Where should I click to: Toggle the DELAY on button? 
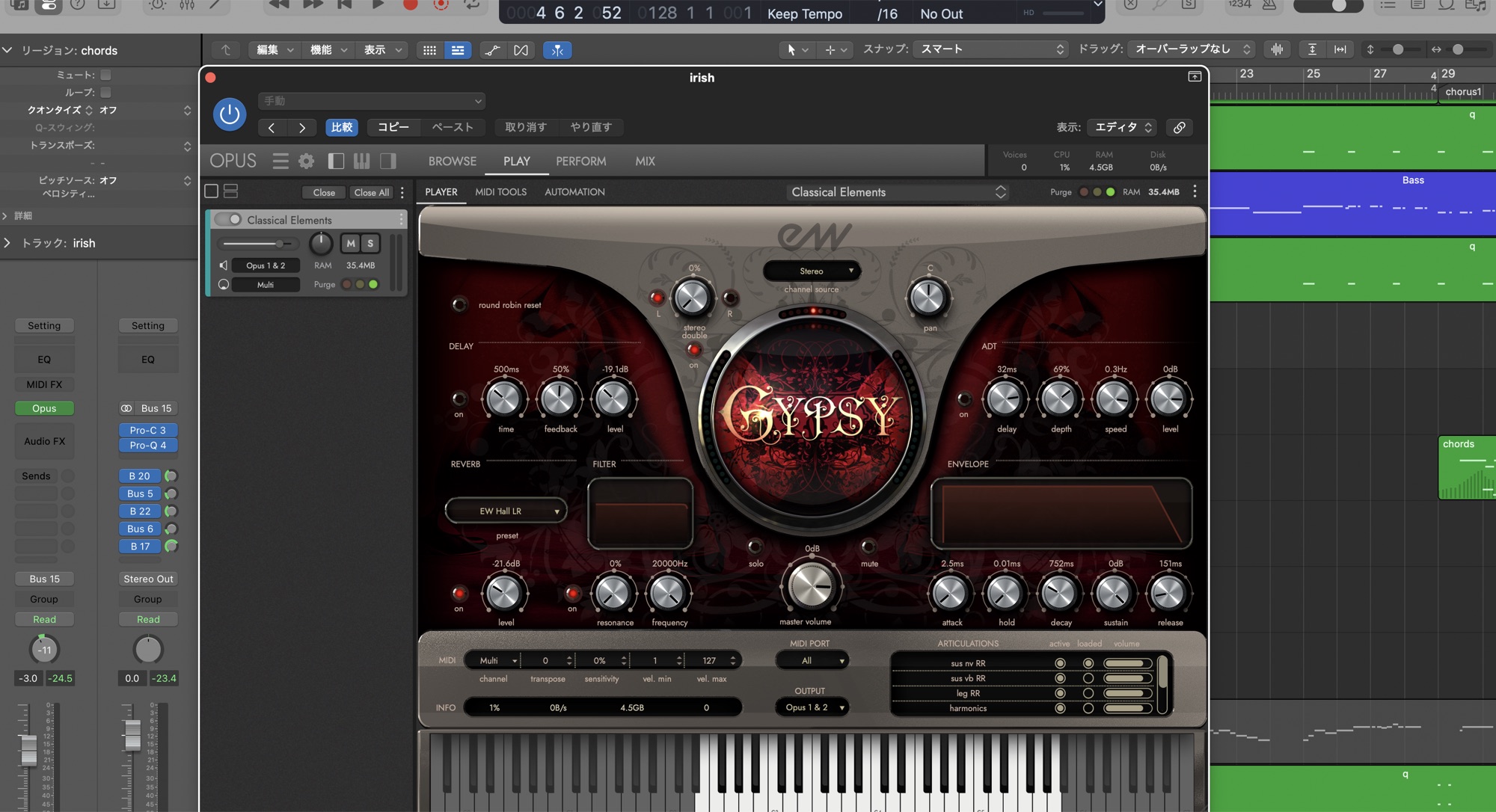(x=459, y=399)
